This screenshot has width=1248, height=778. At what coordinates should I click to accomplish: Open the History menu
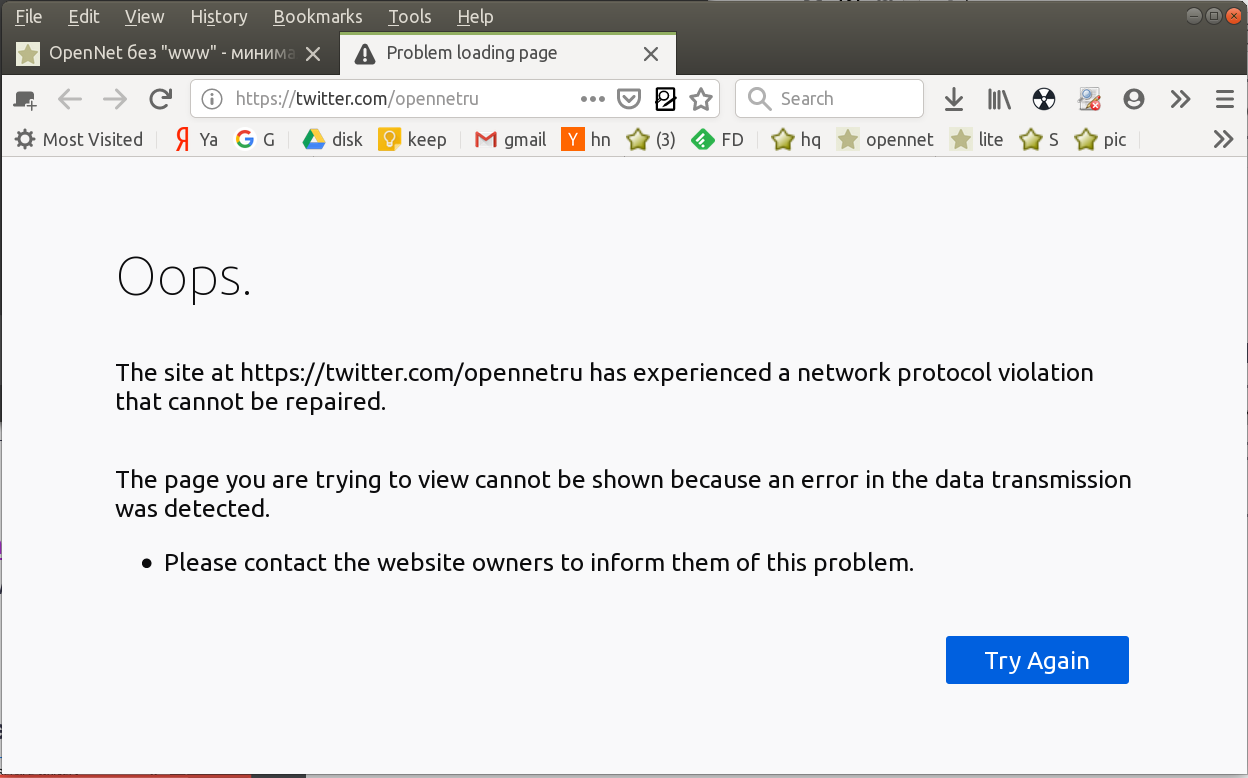click(218, 17)
